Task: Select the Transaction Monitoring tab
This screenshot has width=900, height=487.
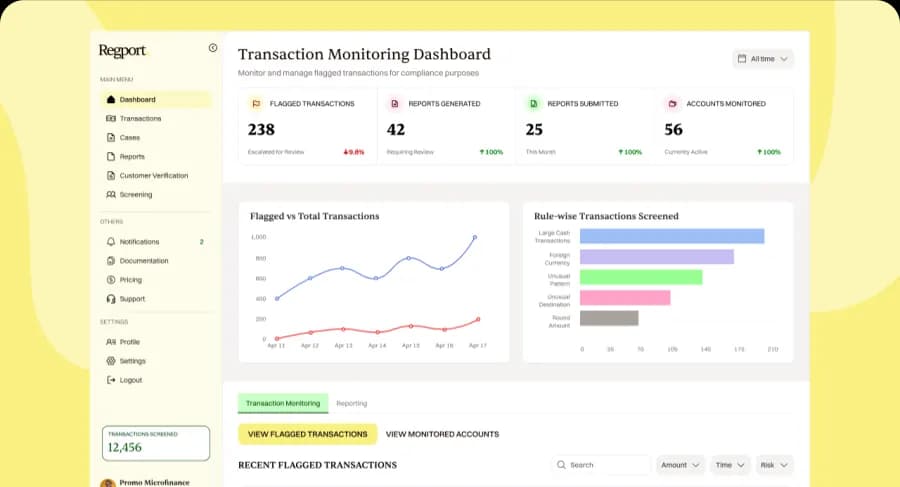Action: 283,403
